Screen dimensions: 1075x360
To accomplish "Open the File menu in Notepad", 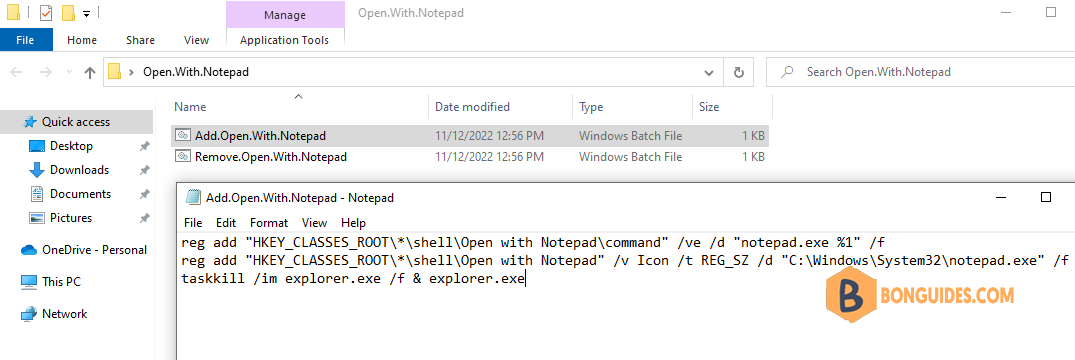I will pyautogui.click(x=193, y=223).
